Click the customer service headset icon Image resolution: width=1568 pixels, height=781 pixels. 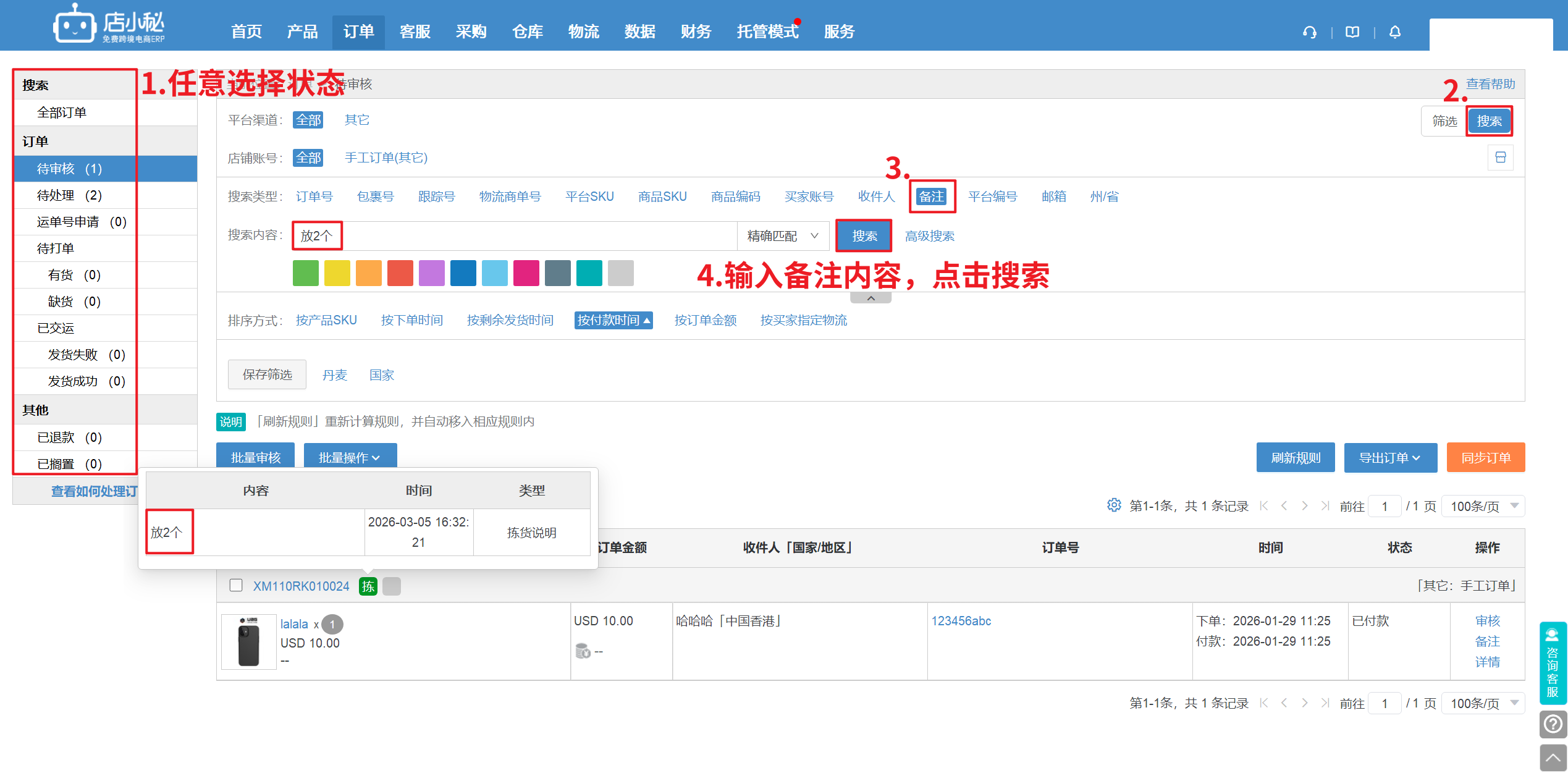(1309, 32)
